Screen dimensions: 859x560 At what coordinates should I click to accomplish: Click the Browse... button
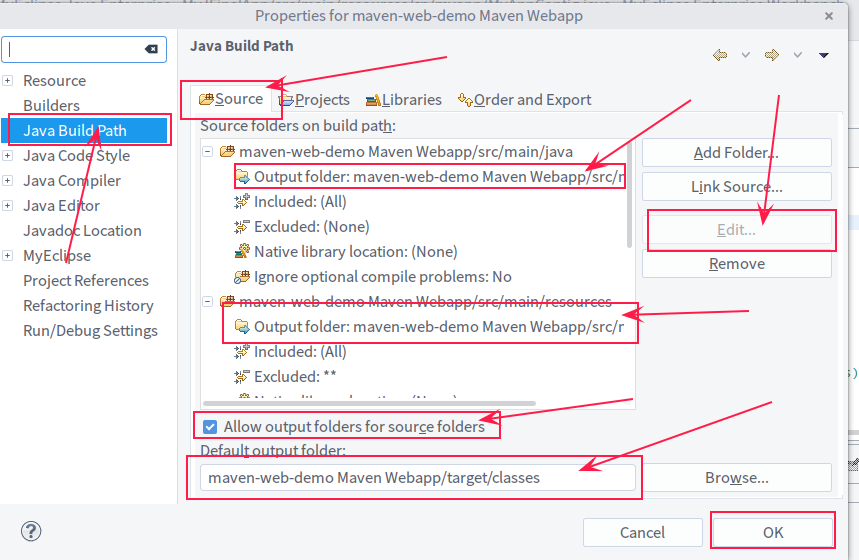737,478
